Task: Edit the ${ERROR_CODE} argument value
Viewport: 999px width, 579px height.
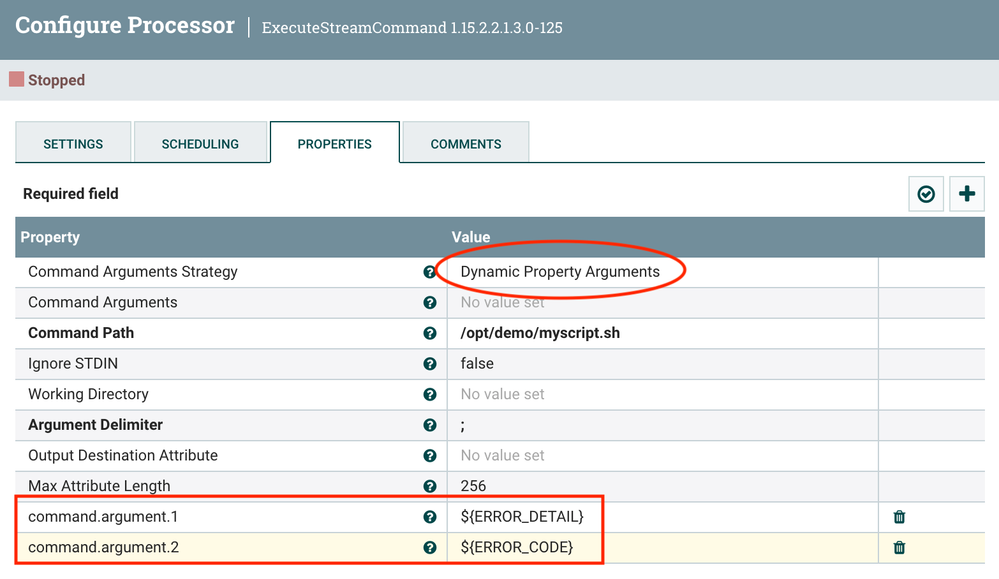Action: coord(663,547)
